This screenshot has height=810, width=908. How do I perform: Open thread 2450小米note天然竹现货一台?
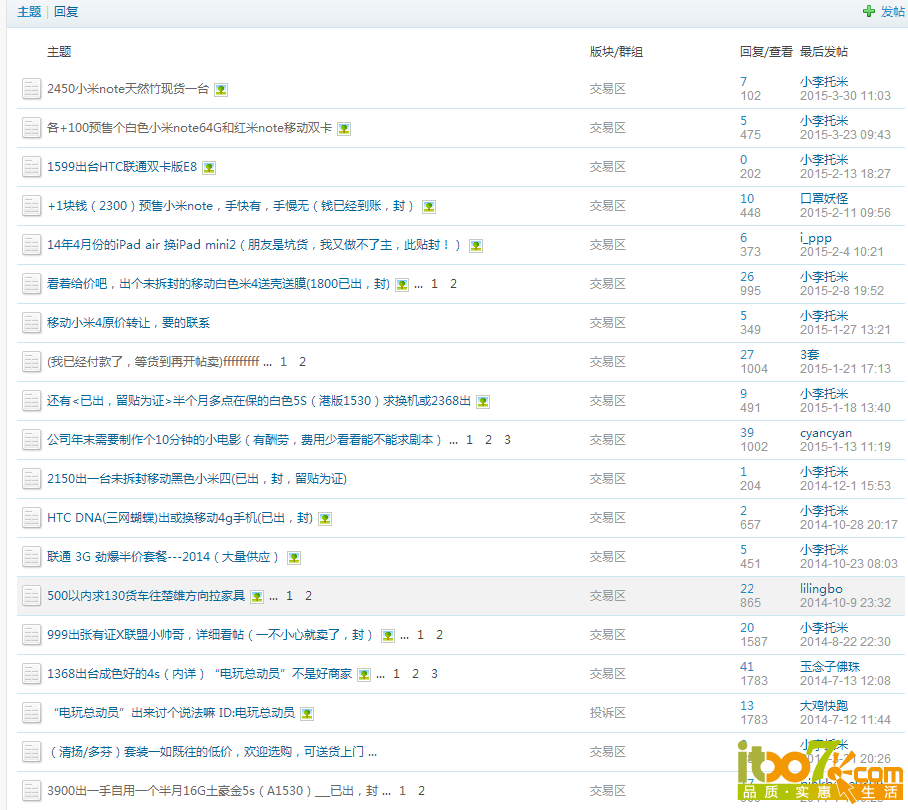[x=128, y=89]
